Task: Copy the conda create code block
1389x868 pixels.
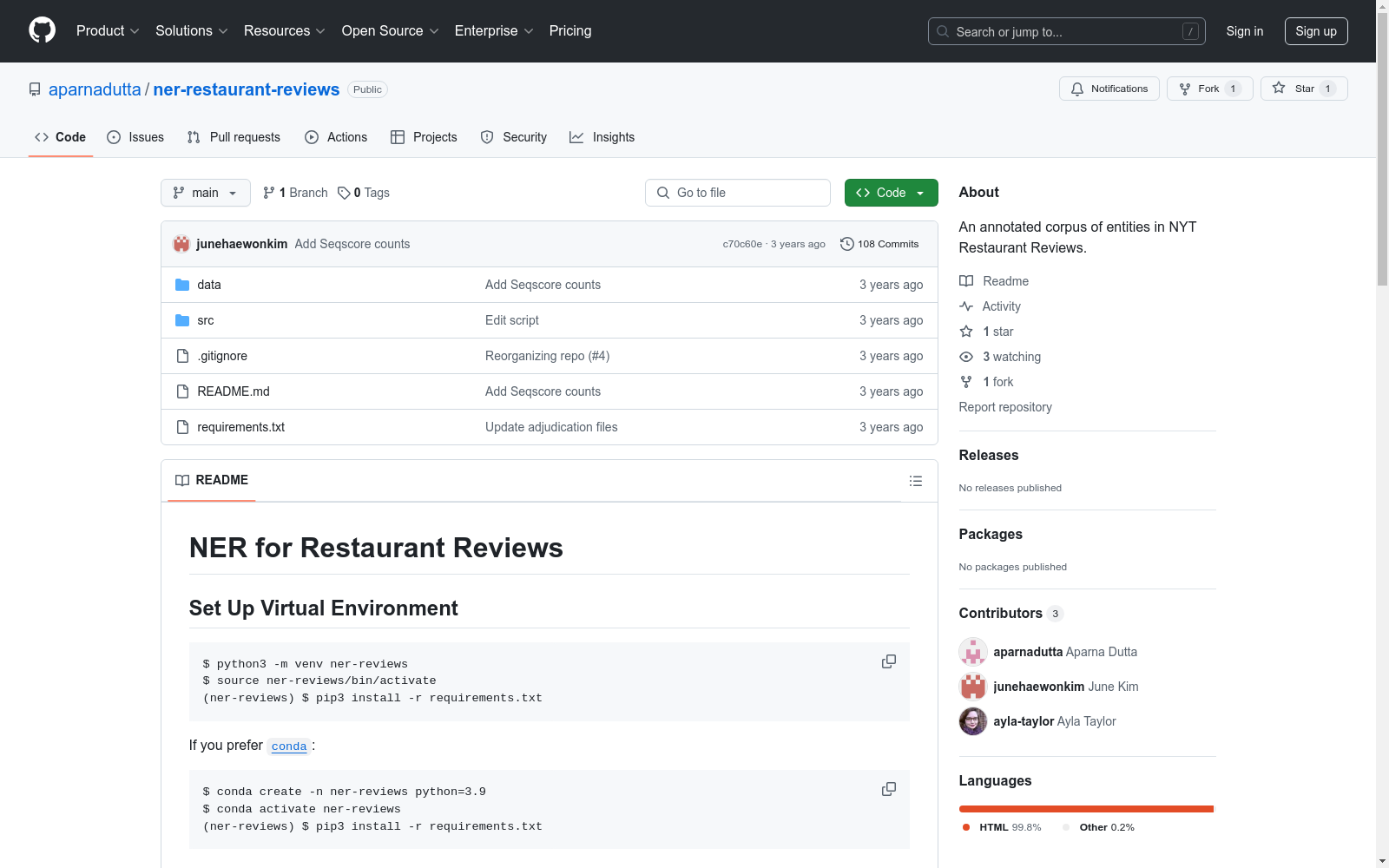Action: click(x=889, y=789)
